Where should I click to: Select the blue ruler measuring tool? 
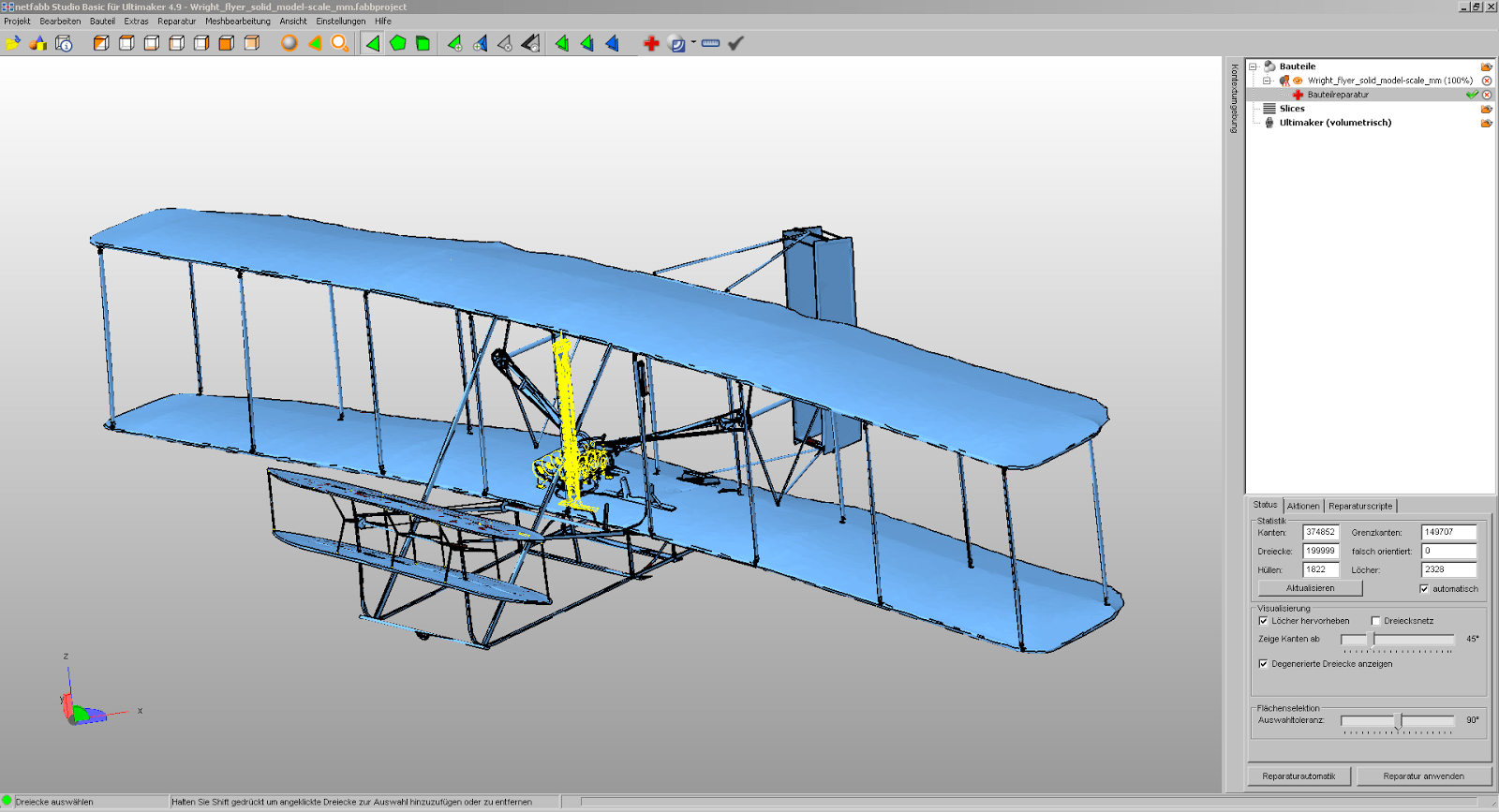[x=711, y=43]
